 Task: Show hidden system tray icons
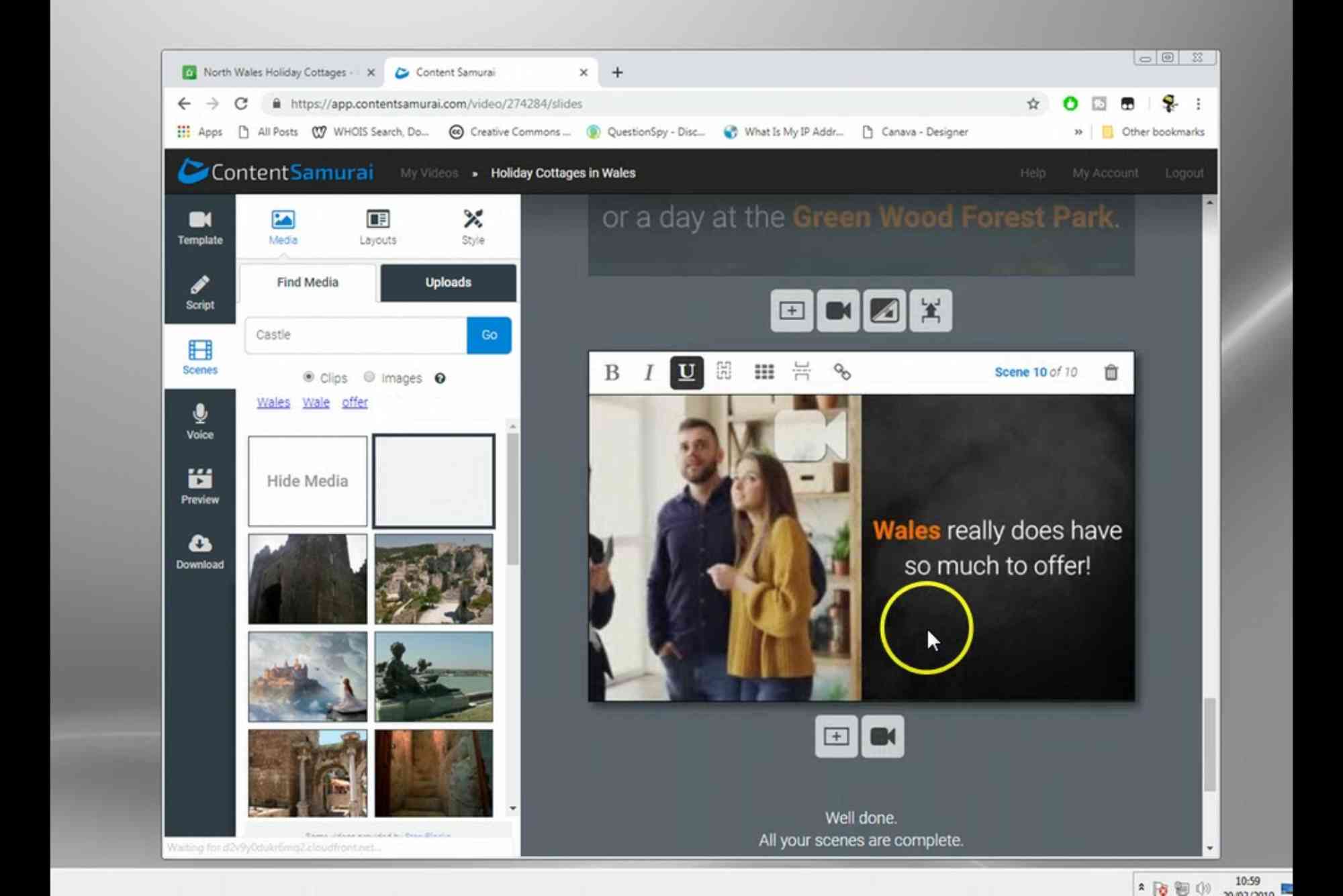[x=1140, y=887]
